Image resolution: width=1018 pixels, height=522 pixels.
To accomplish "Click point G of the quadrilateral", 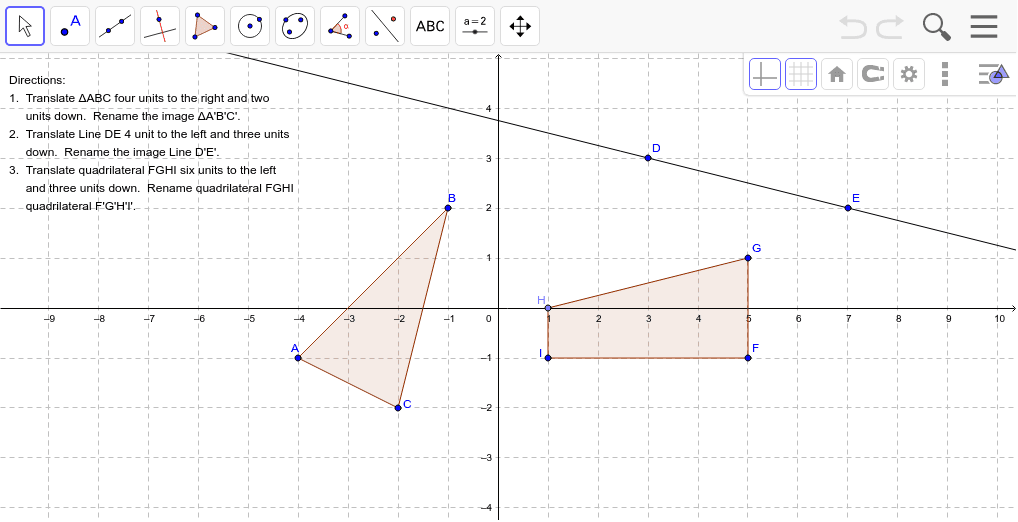I will pyautogui.click(x=748, y=258).
